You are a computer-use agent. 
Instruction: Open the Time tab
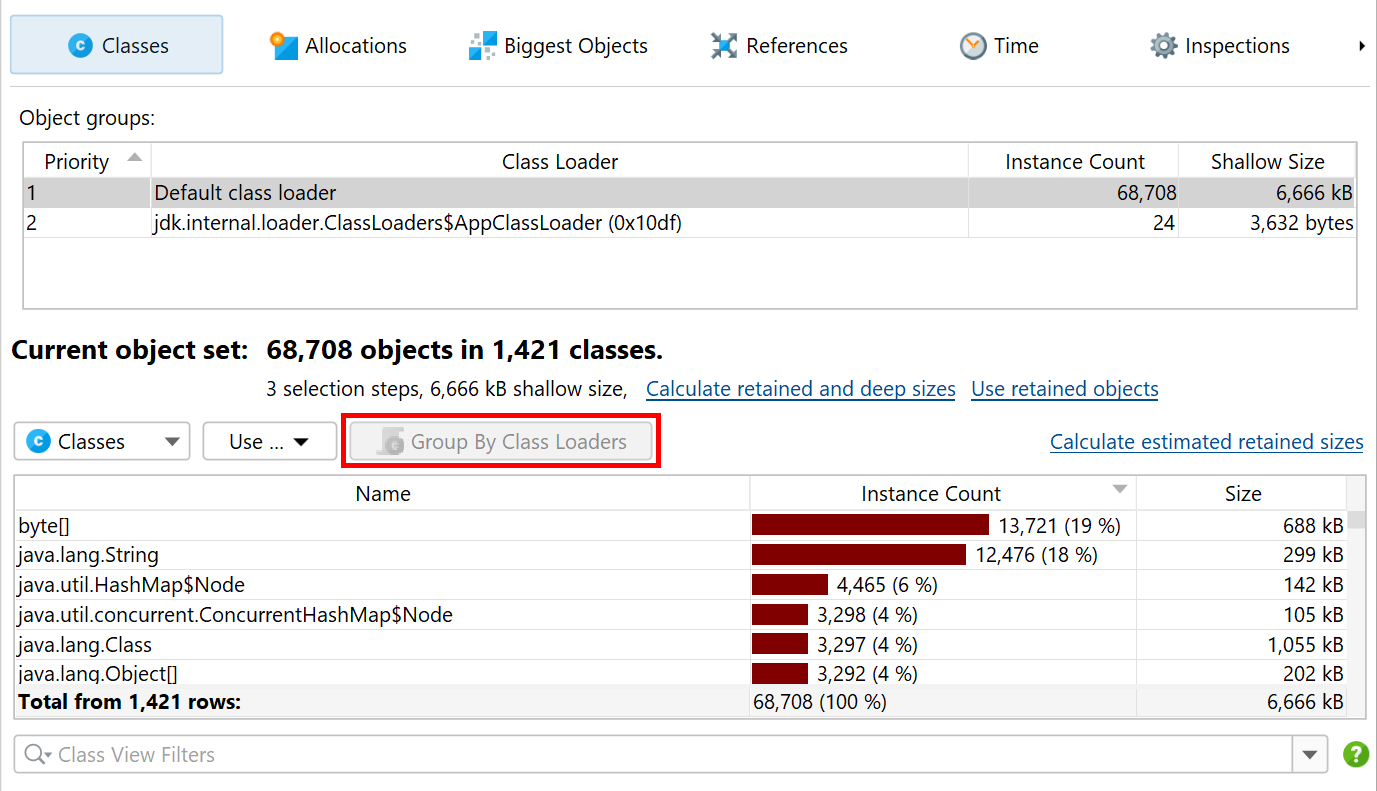point(999,46)
